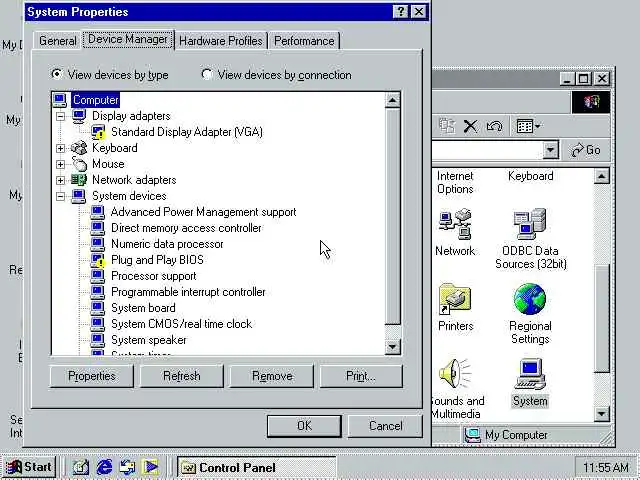Switch to the General tab

click(58, 41)
